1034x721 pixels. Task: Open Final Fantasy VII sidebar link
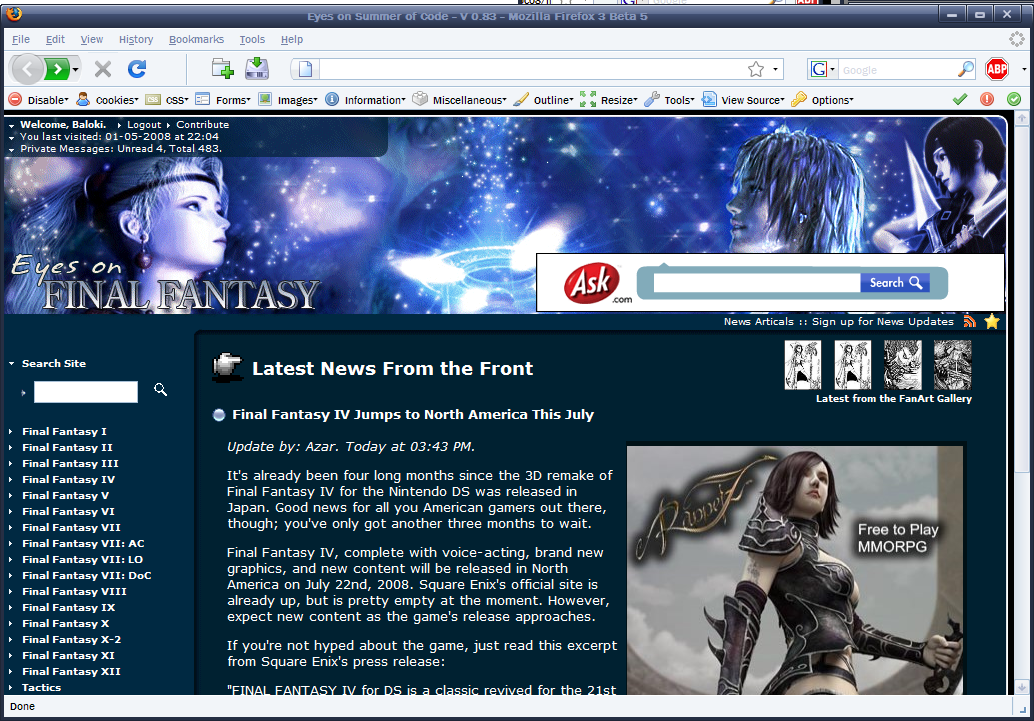(71, 528)
